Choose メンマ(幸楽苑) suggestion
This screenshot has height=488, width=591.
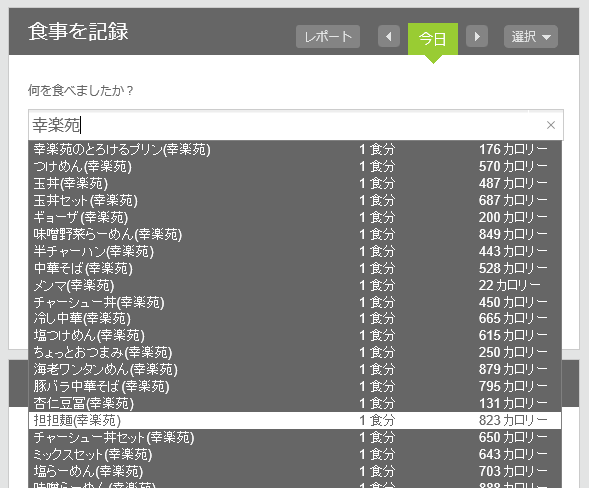point(295,285)
